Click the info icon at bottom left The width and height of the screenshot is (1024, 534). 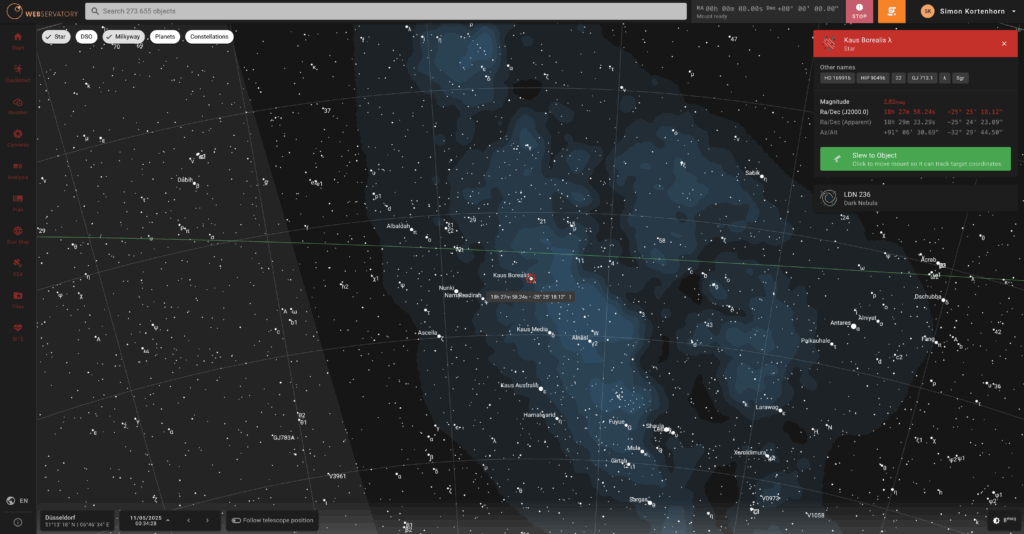tap(18, 522)
